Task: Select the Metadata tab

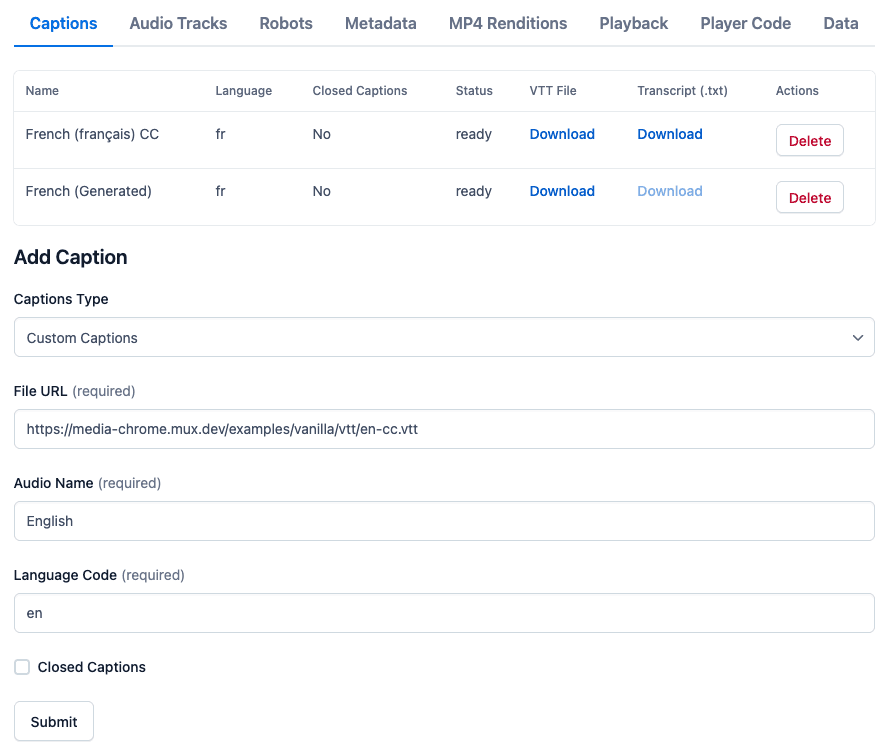Action: [x=381, y=23]
